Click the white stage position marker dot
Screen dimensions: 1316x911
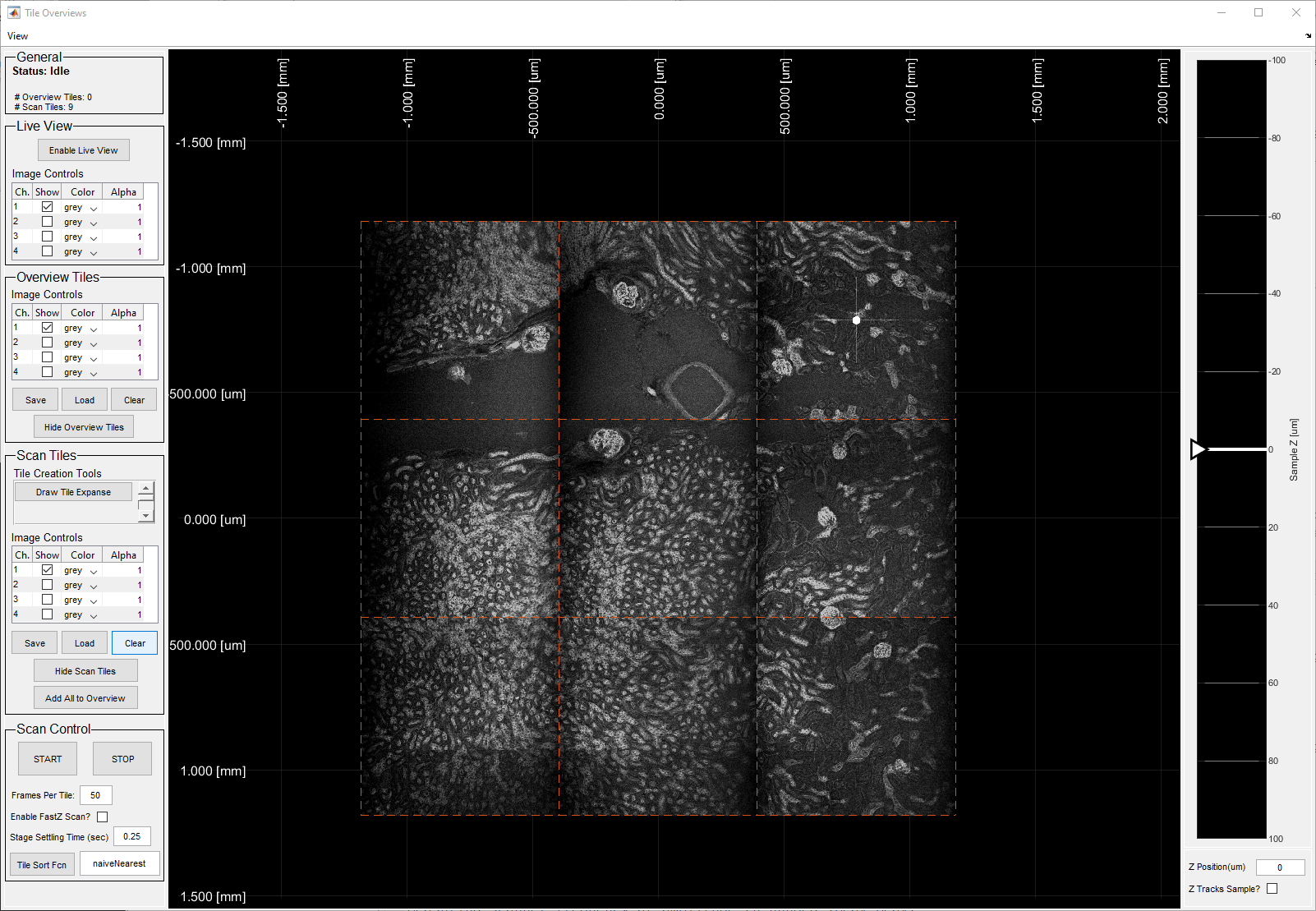(x=856, y=320)
